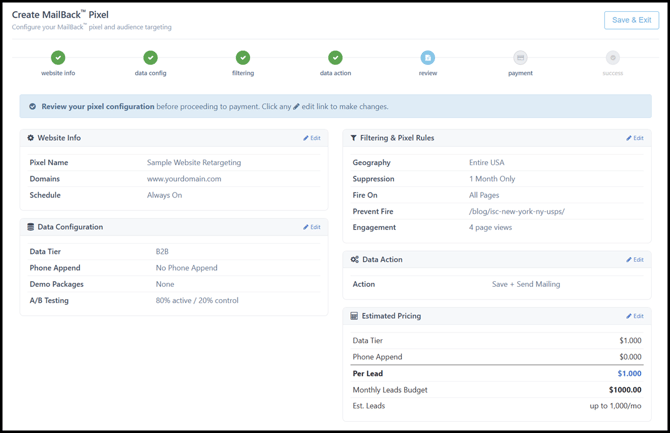Go to the data action step icon
670x433 pixels.
pyautogui.click(x=335, y=57)
